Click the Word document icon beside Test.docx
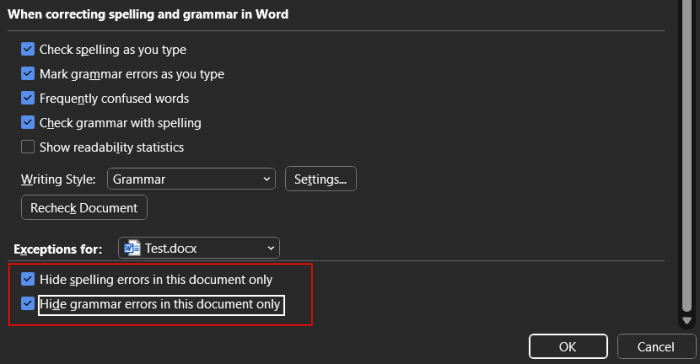Image resolution: width=700 pixels, height=364 pixels. [x=132, y=248]
